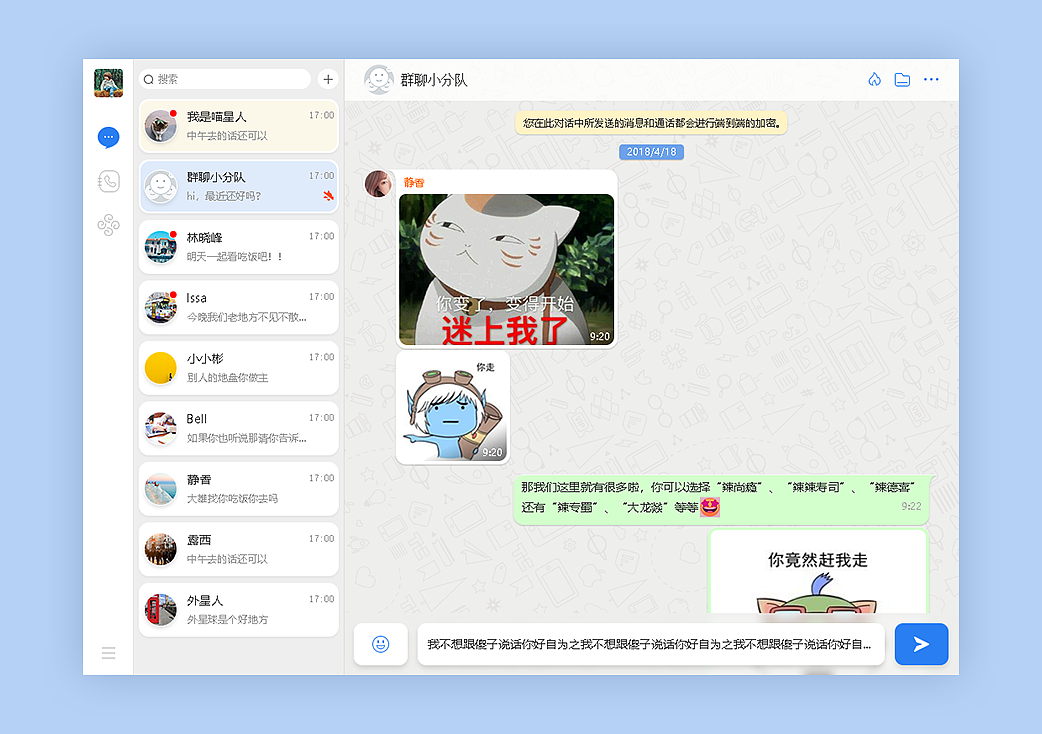Click the 2018/4/18 date chip
Screen dimensions: 1042x734
tap(651, 151)
